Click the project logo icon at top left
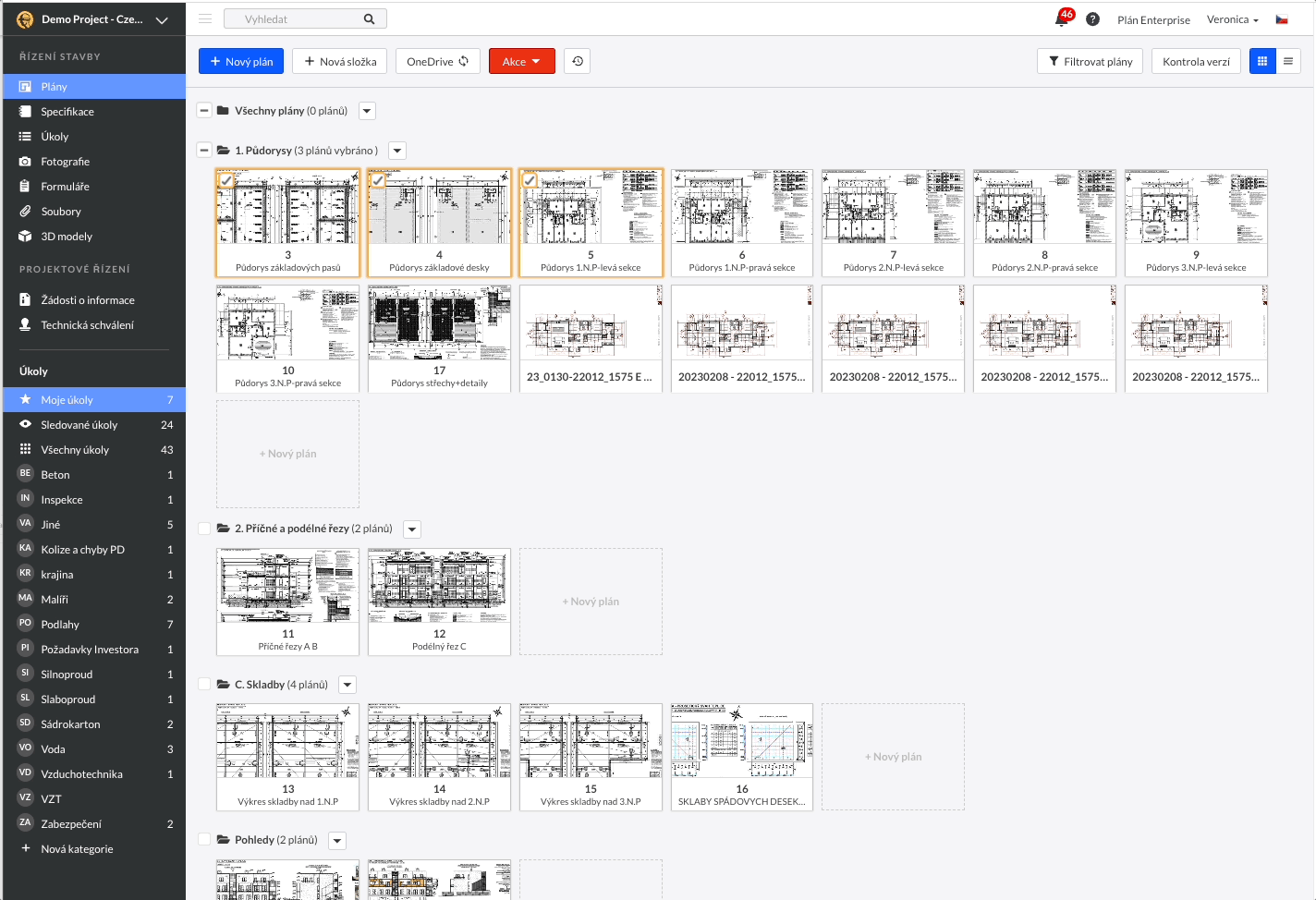Screen dimensions: 1316x900 (x=25, y=18)
